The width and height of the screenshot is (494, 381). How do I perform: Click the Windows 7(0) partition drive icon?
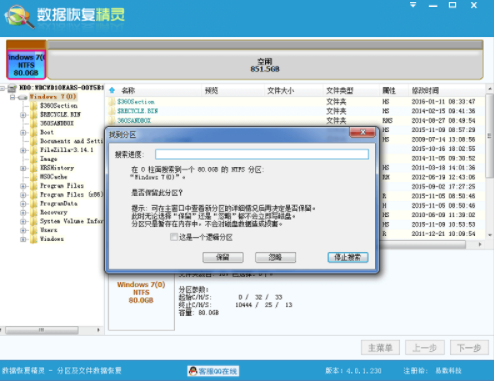[23, 97]
